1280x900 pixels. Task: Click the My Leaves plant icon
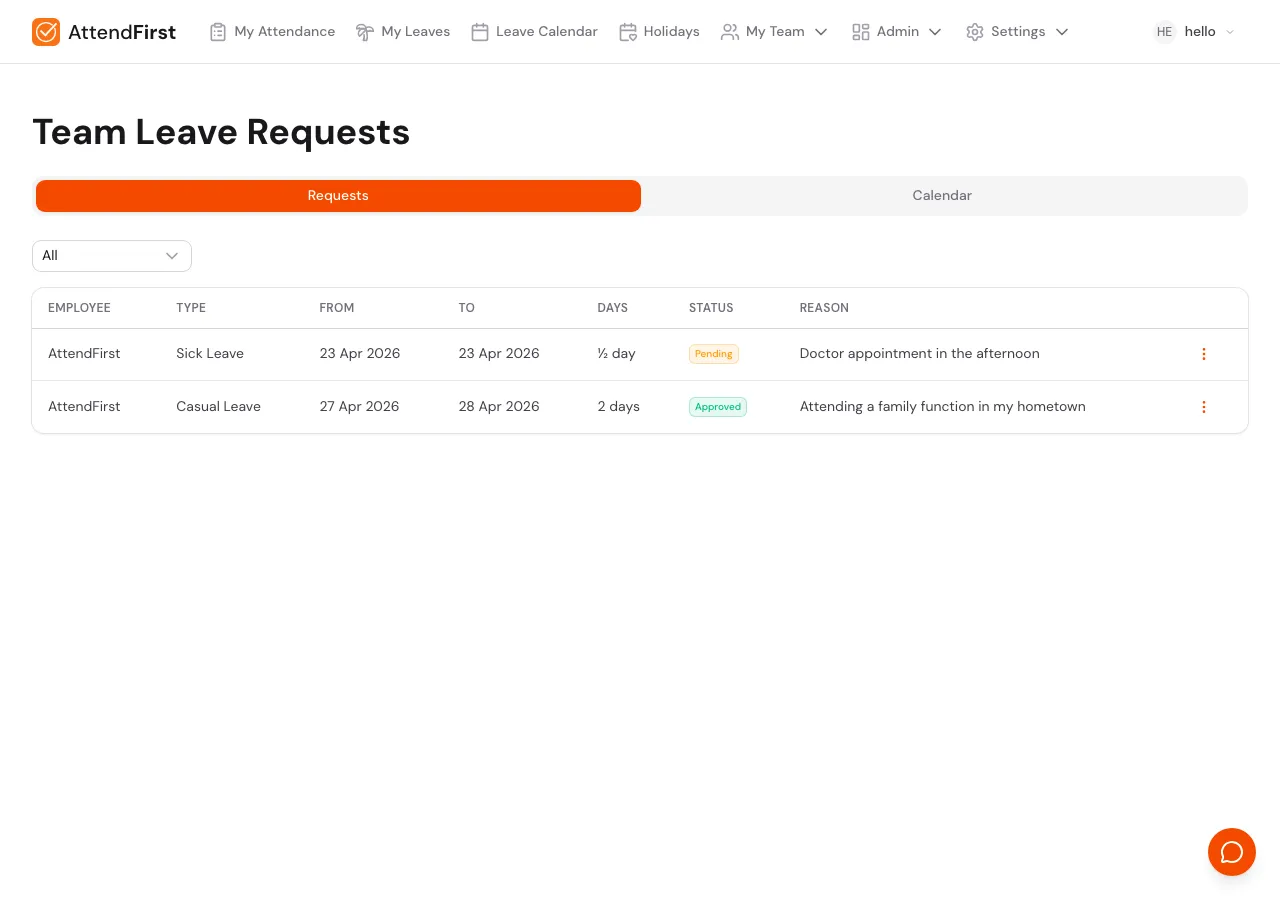pos(365,31)
